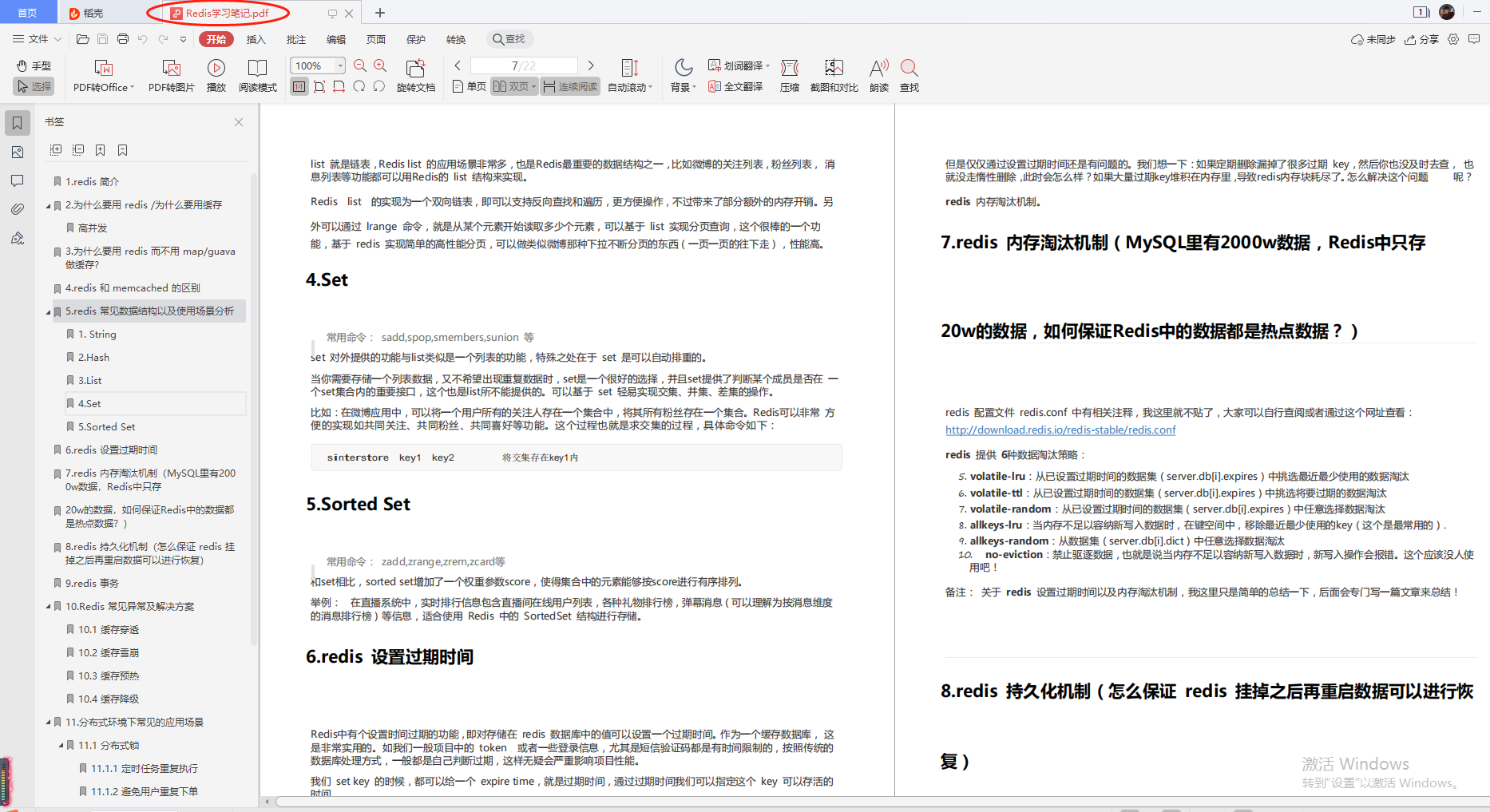Expand all bookmarks icon
Image resolution: width=1490 pixels, height=812 pixels.
pyautogui.click(x=56, y=150)
